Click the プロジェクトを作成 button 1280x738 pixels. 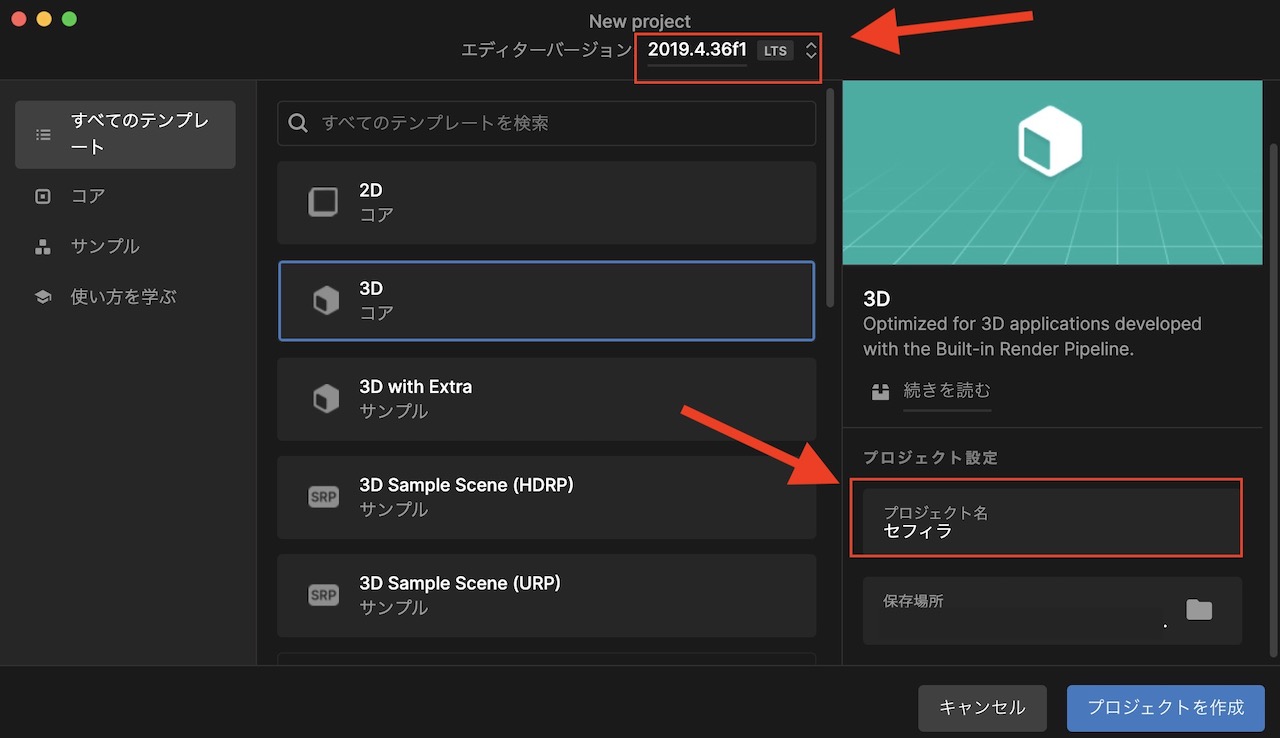point(1165,707)
